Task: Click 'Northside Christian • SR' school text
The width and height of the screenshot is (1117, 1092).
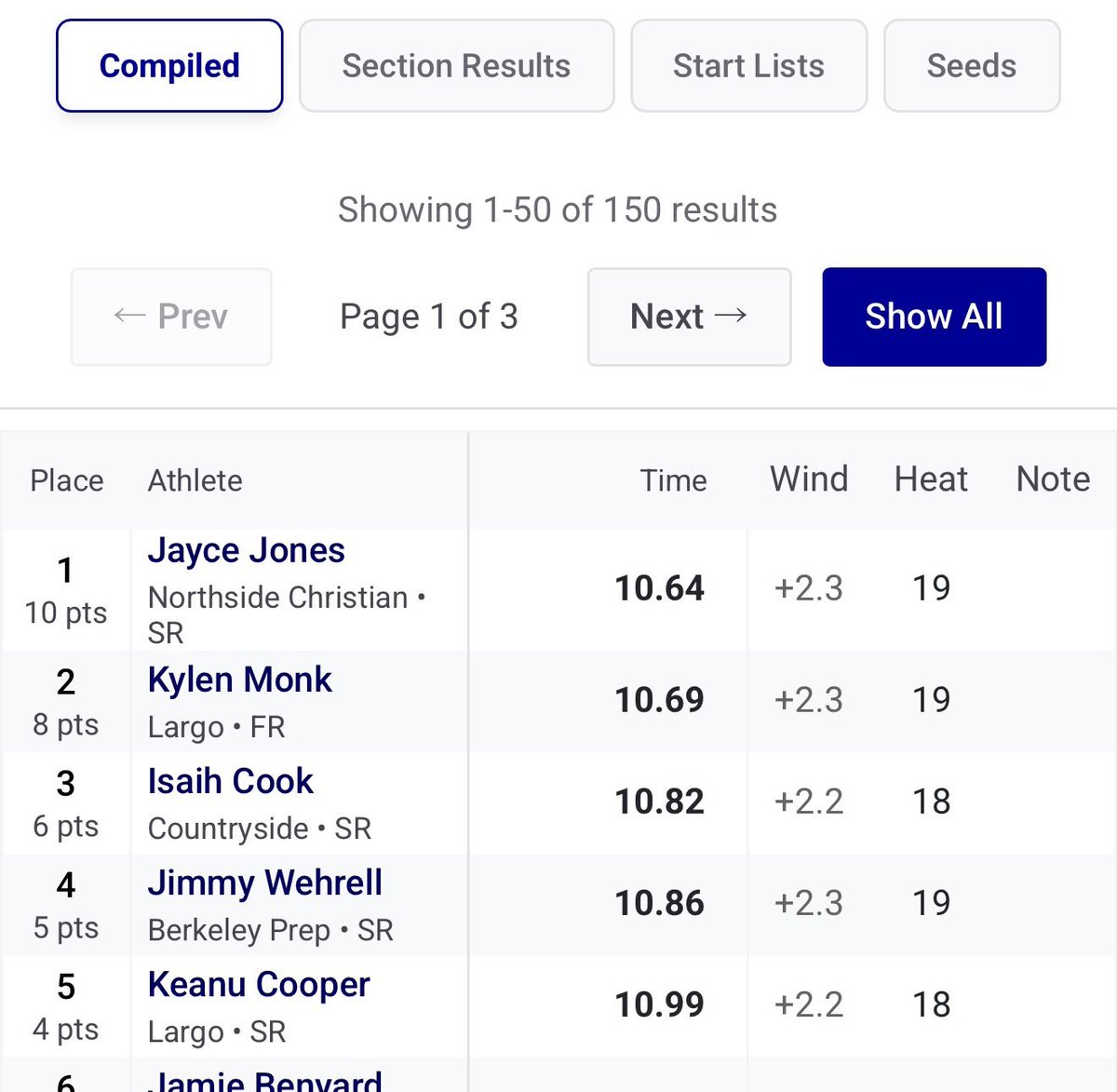Action: click(x=287, y=614)
